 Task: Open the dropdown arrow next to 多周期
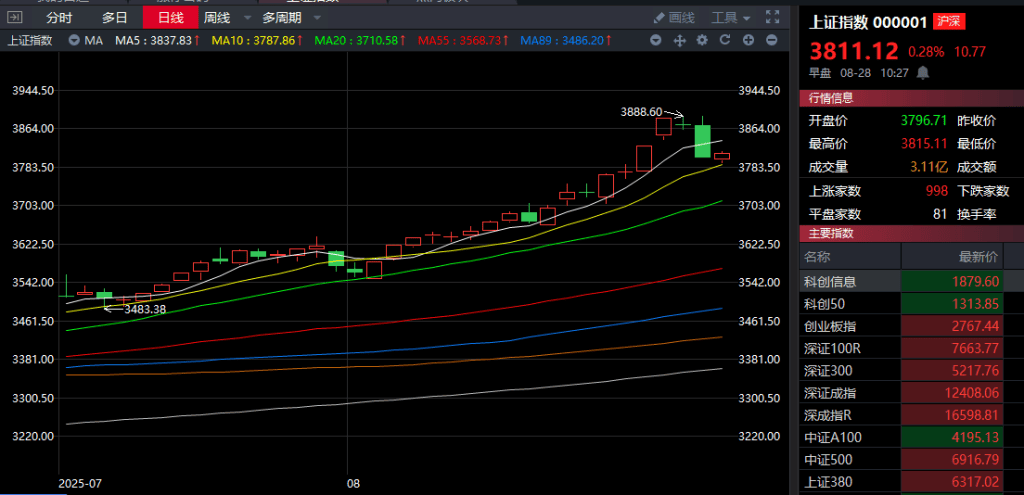tap(317, 18)
